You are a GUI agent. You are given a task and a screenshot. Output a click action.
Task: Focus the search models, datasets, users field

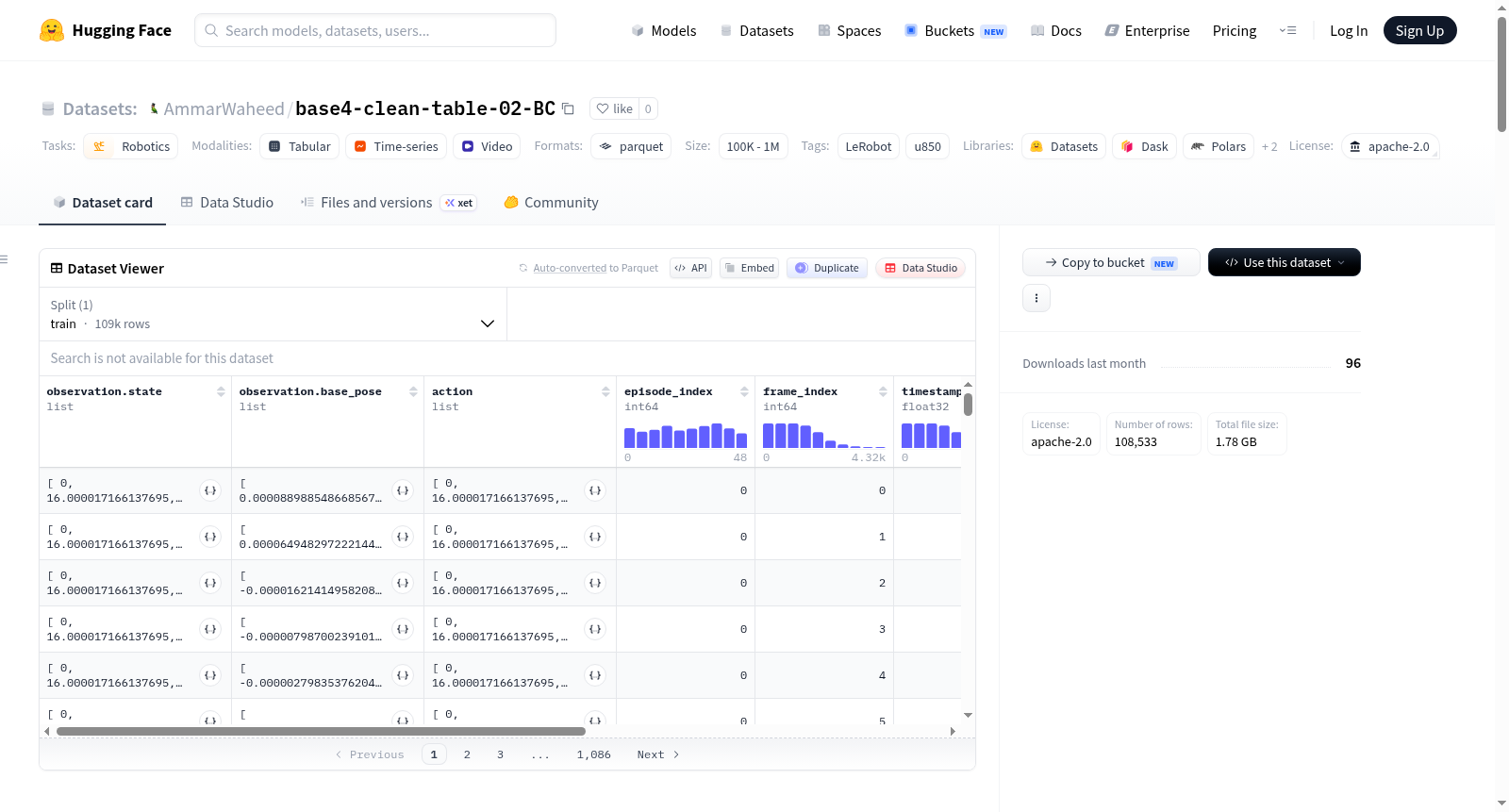(x=375, y=30)
